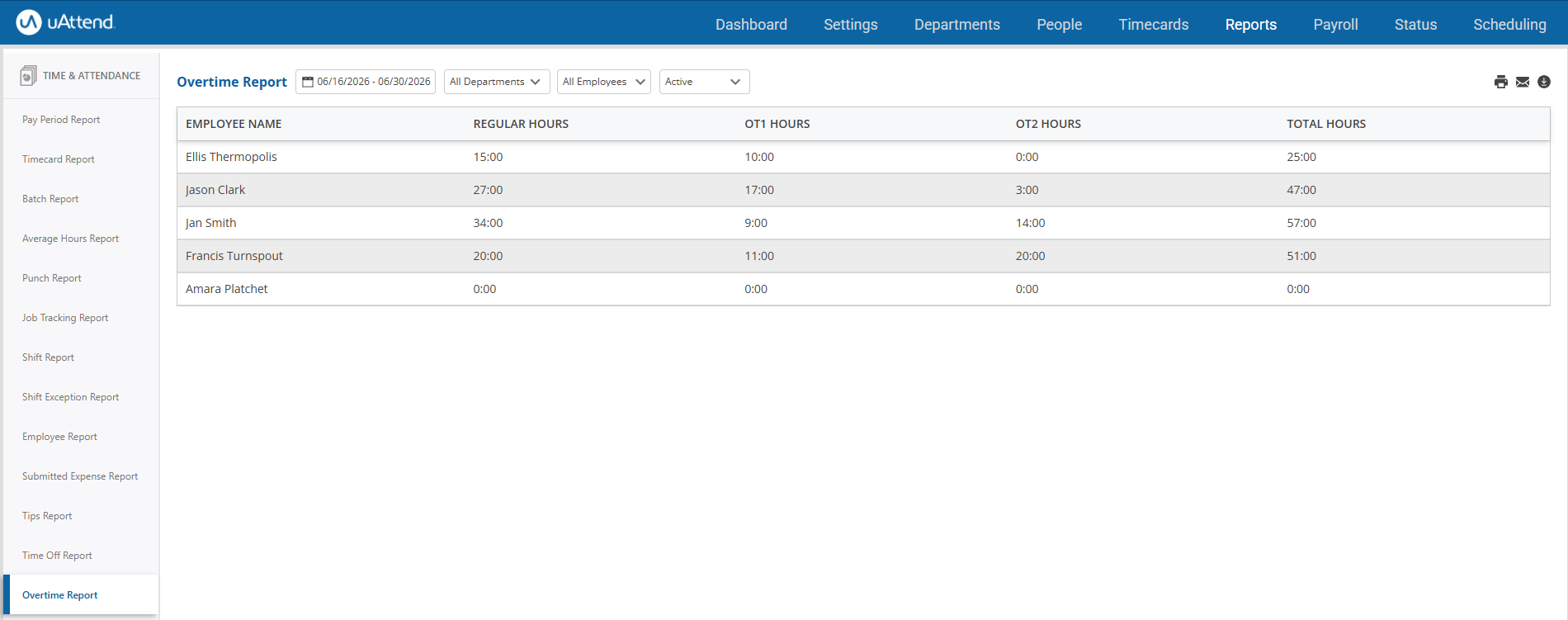The width and height of the screenshot is (1568, 620).
Task: Open the Timecard Report
Action: tap(59, 159)
